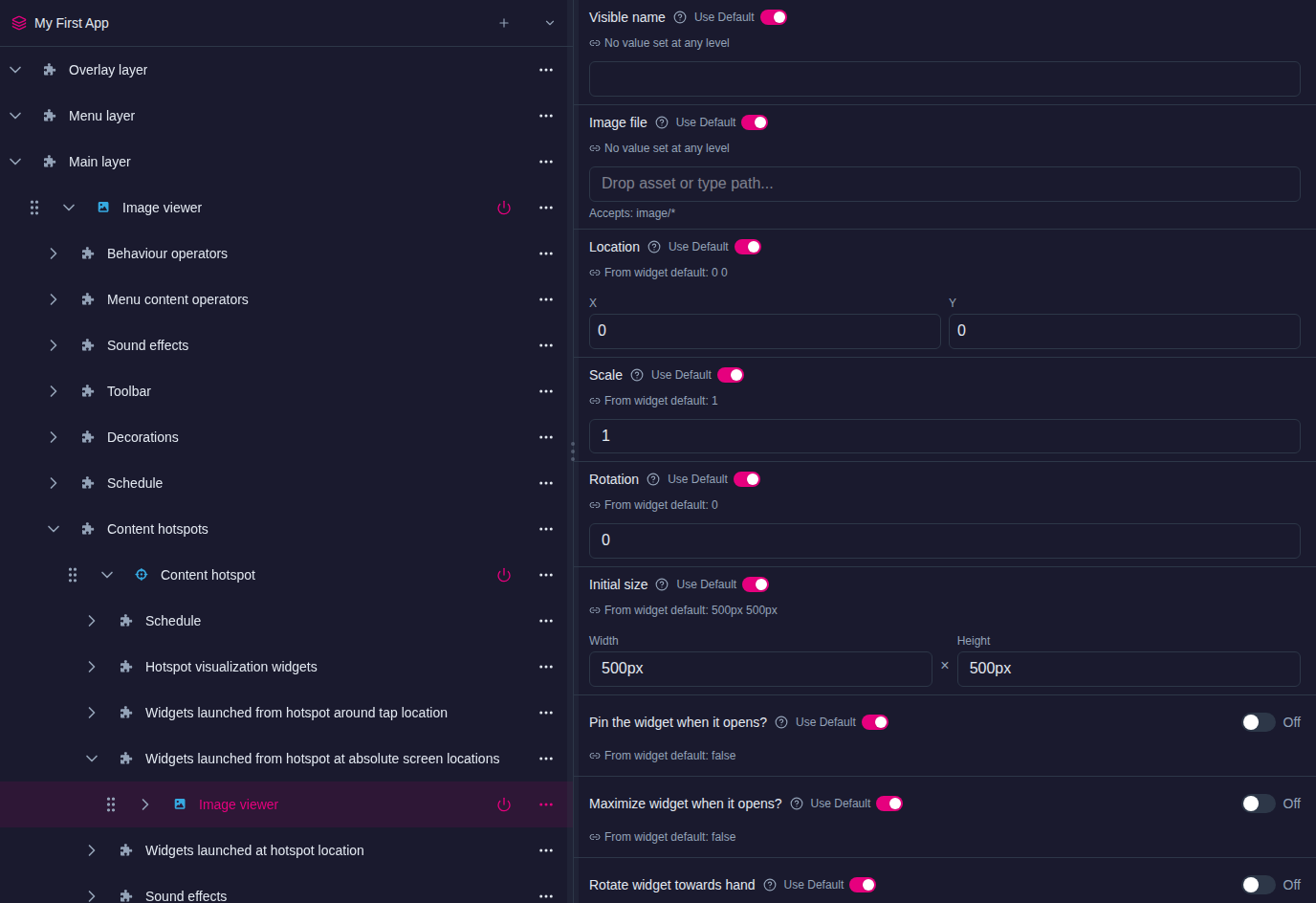This screenshot has height=903, width=1316.
Task: Click the Image file asset path field
Action: pos(945,185)
